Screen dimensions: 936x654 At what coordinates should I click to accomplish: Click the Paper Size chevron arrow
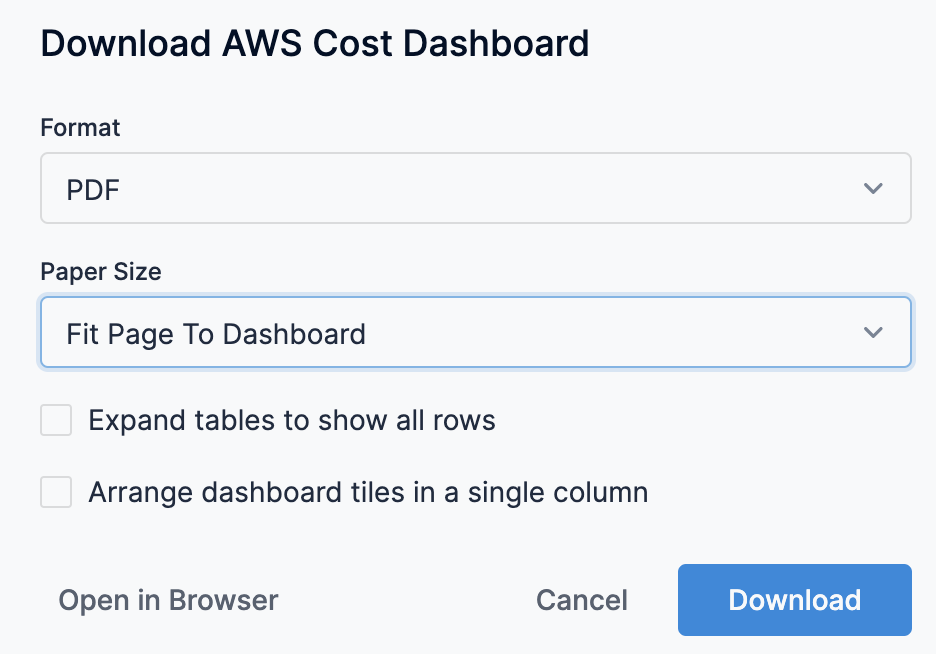[873, 332]
